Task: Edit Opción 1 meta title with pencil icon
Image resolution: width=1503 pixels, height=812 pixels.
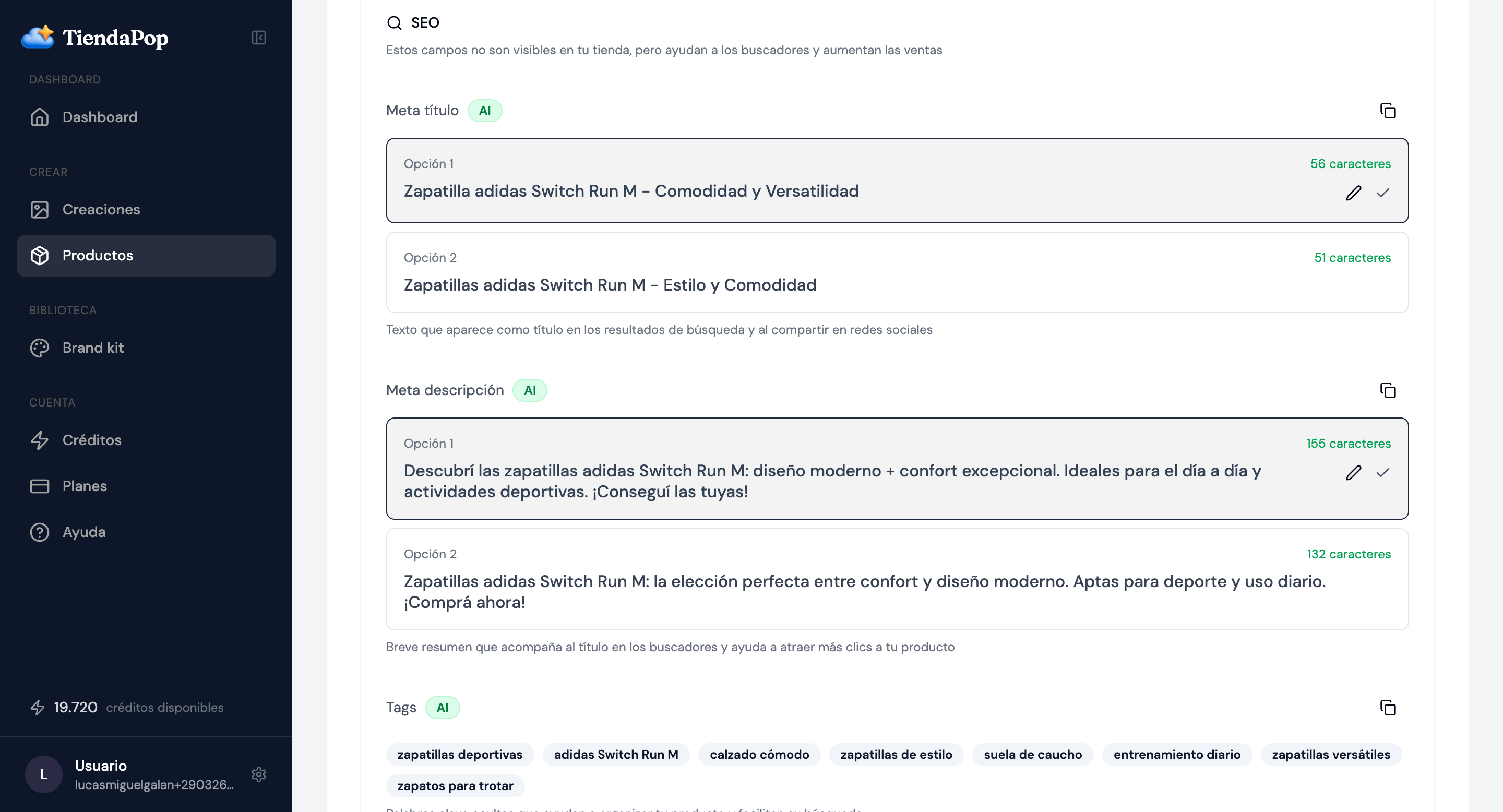Action: click(1354, 193)
